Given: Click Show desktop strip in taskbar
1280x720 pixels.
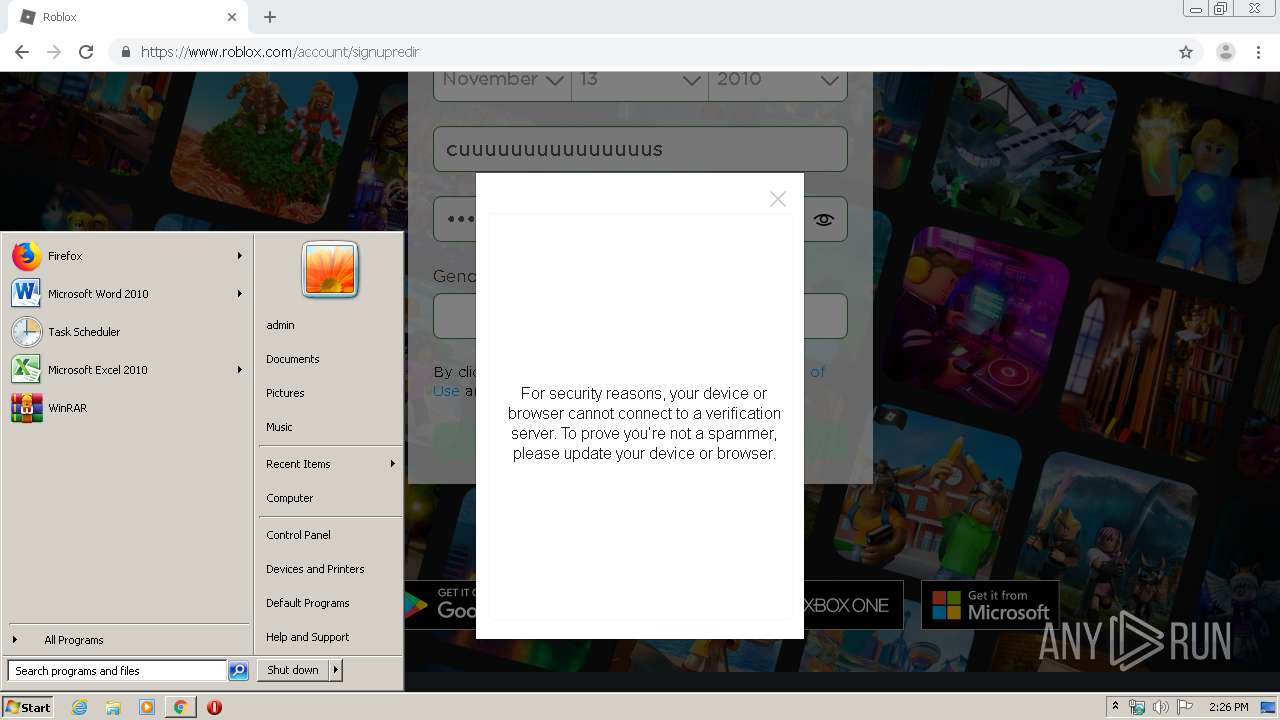Looking at the screenshot, I should [x=1269, y=707].
